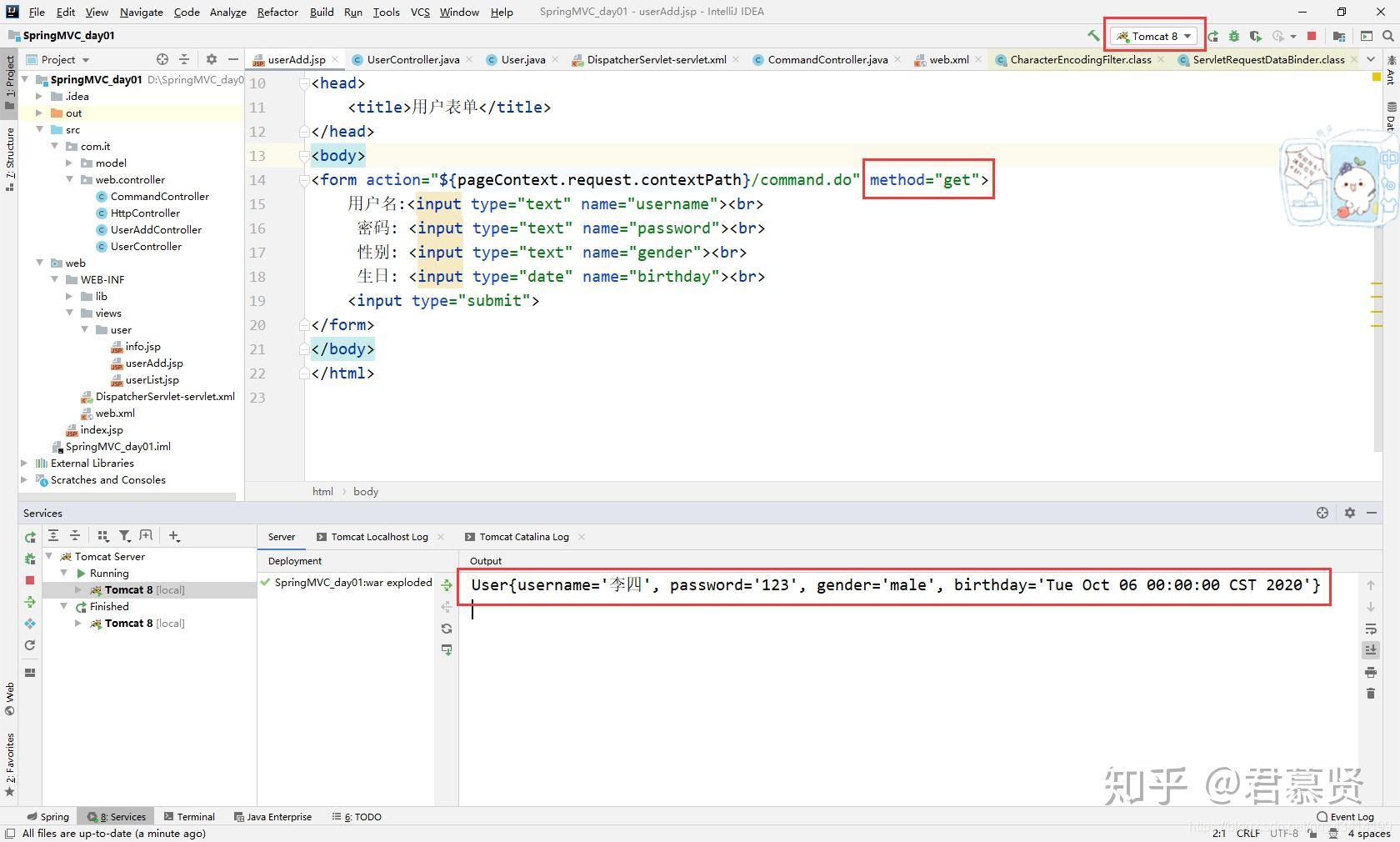
Task: Open Project panel settings gear
Action: [212, 59]
